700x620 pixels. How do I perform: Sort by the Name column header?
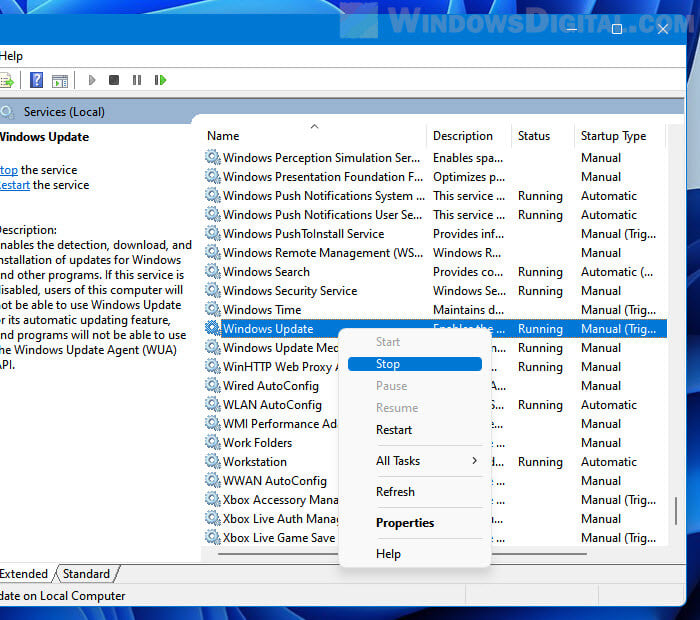pyautogui.click(x=315, y=136)
